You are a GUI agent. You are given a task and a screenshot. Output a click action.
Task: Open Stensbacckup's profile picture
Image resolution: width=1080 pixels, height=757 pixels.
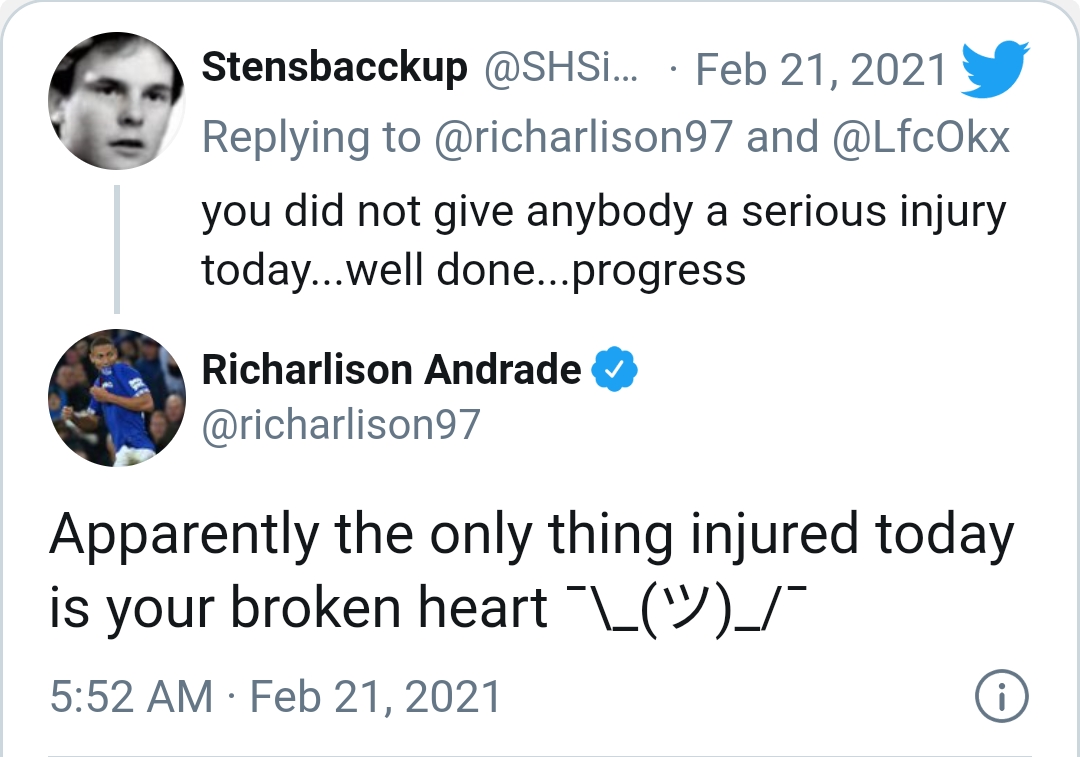pos(116,101)
